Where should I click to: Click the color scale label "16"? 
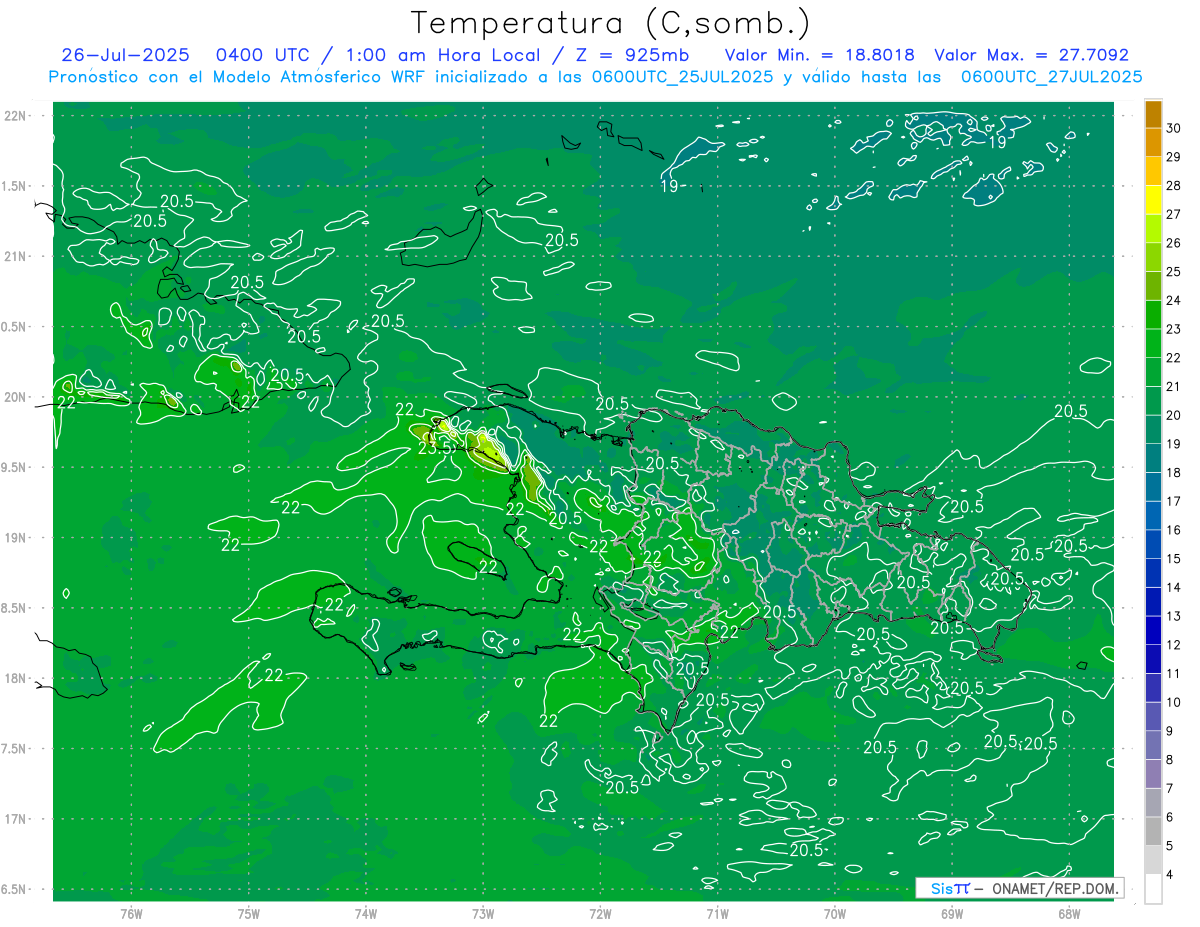coord(1174,530)
